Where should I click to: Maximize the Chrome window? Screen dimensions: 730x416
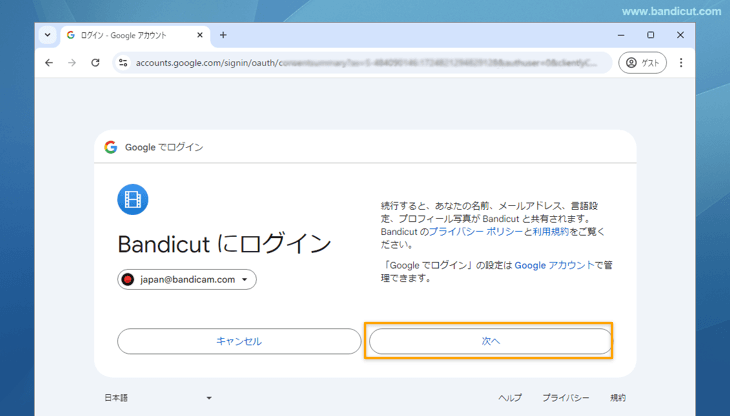coord(650,35)
